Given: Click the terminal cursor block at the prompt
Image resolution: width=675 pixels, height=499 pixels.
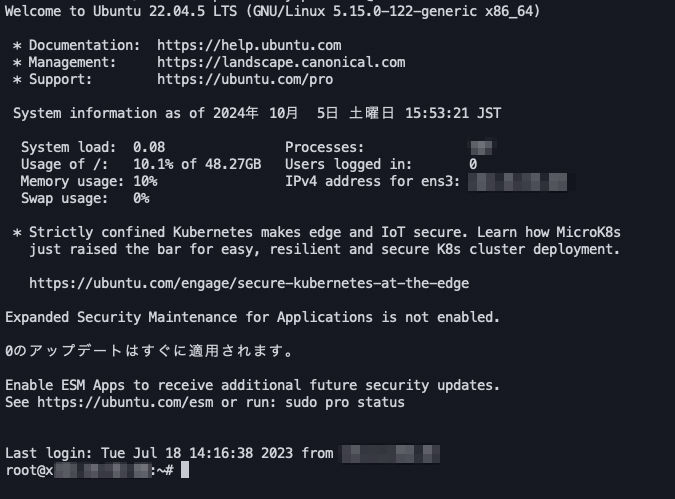Looking at the screenshot, I should (x=185, y=470).
